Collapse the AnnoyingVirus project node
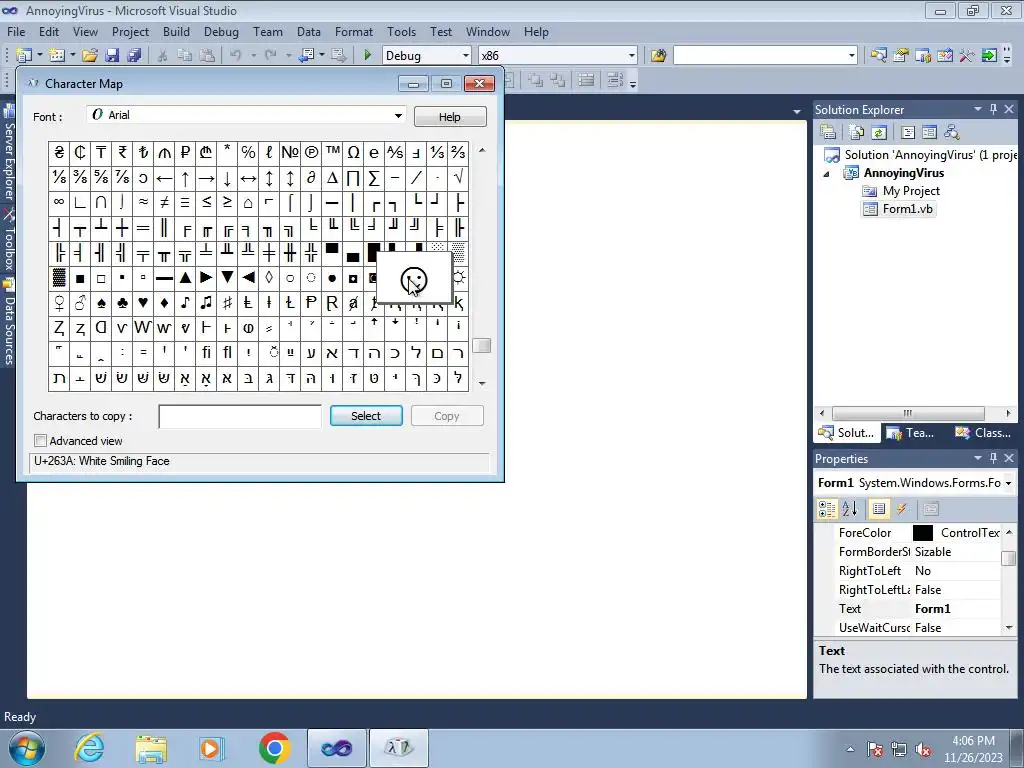 point(826,174)
